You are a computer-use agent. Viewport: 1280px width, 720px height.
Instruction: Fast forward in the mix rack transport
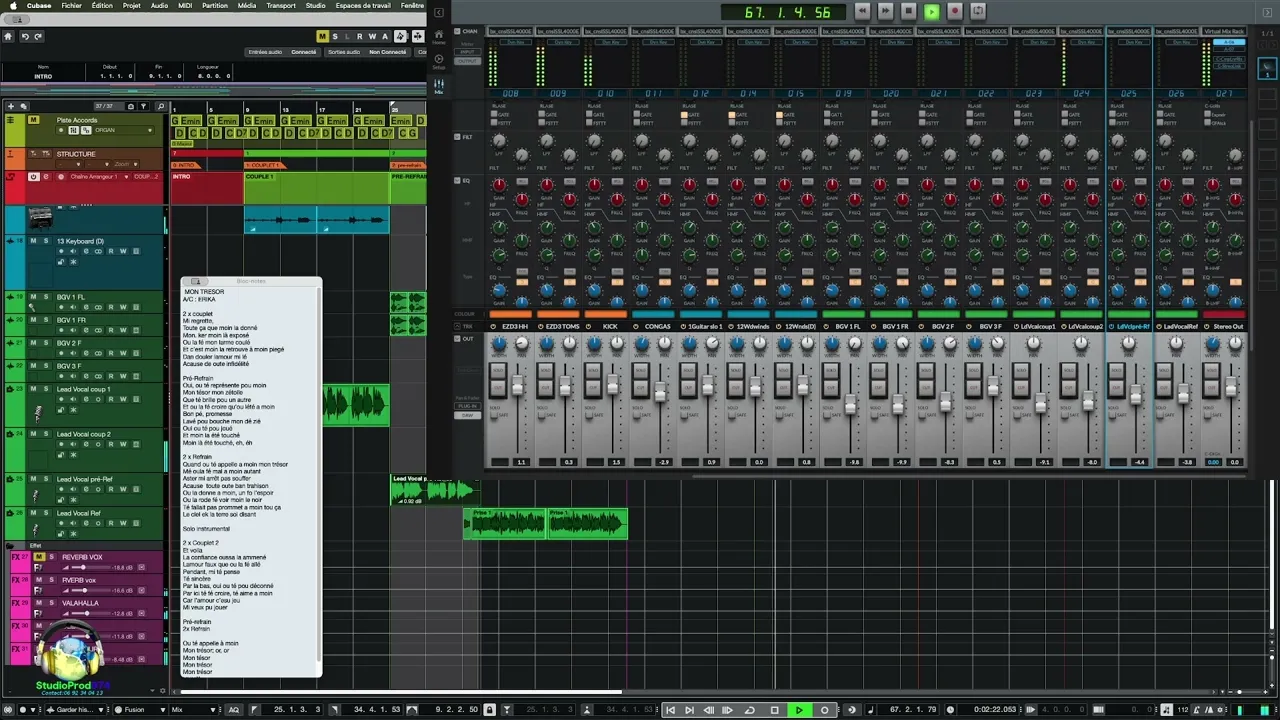(885, 11)
